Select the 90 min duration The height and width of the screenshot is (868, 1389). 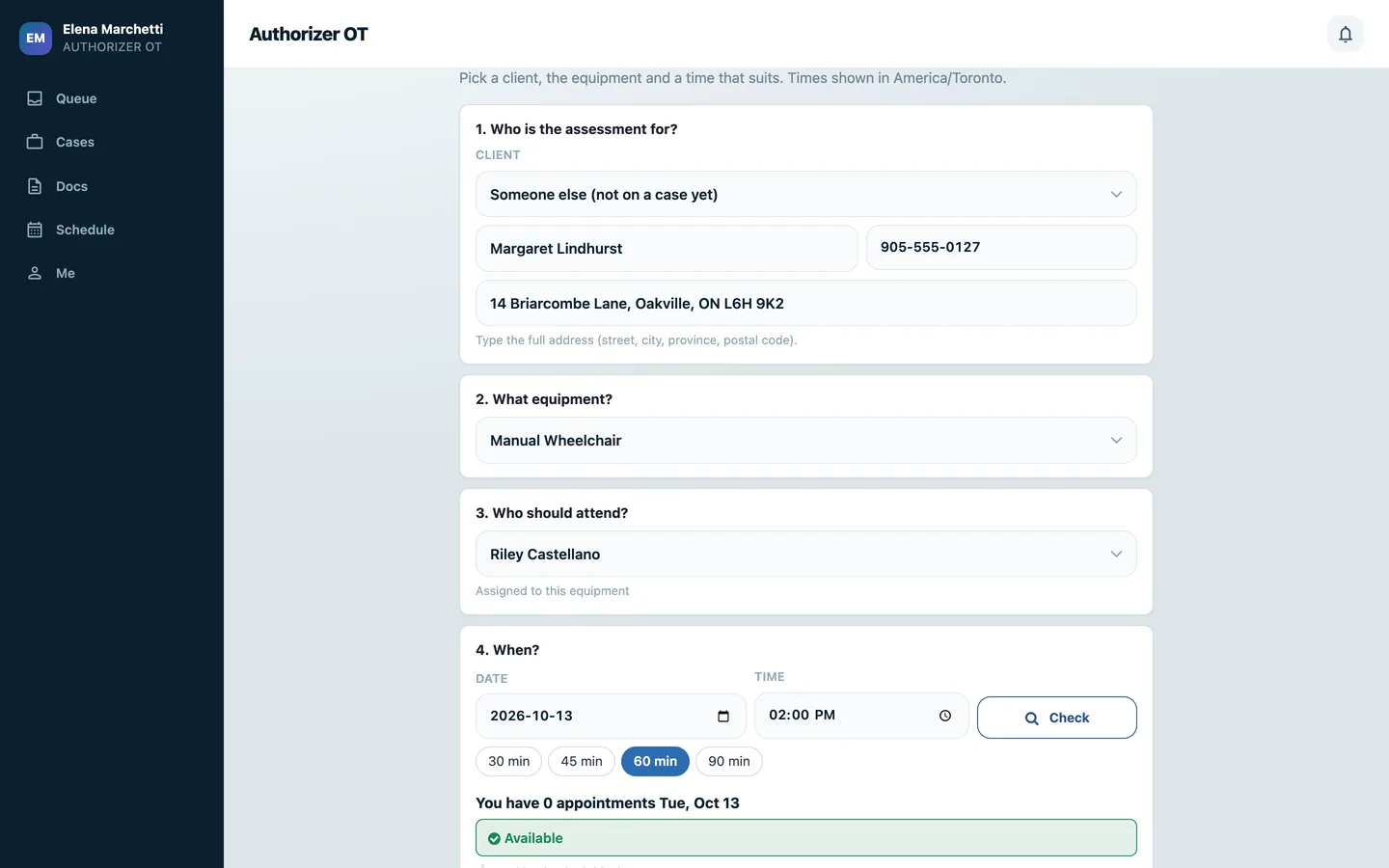(729, 761)
